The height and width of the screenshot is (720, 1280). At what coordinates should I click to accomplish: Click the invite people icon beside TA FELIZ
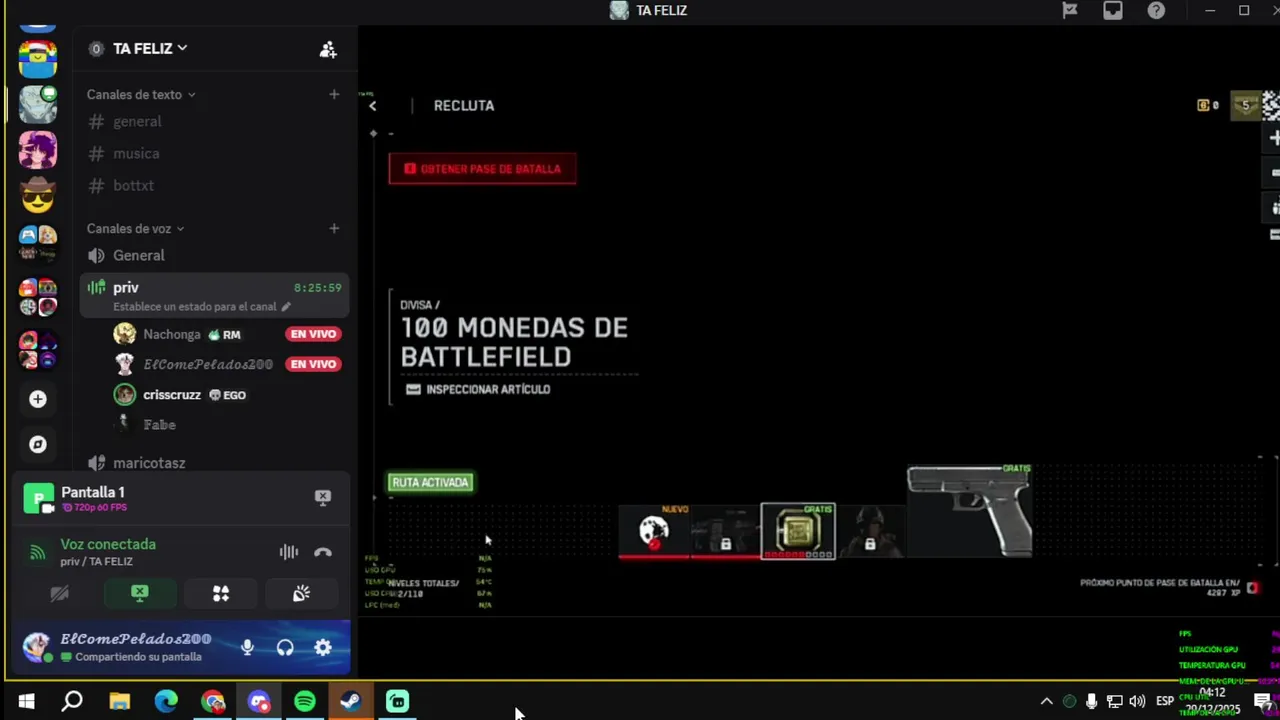pyautogui.click(x=328, y=49)
